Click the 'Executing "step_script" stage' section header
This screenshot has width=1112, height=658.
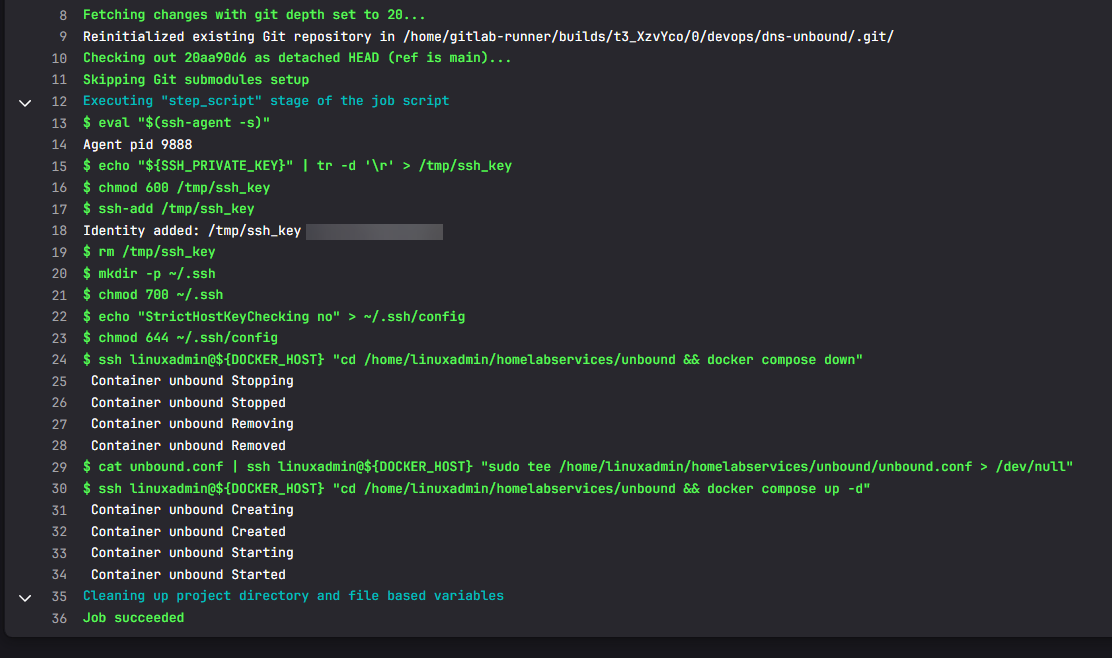pyautogui.click(x=265, y=101)
